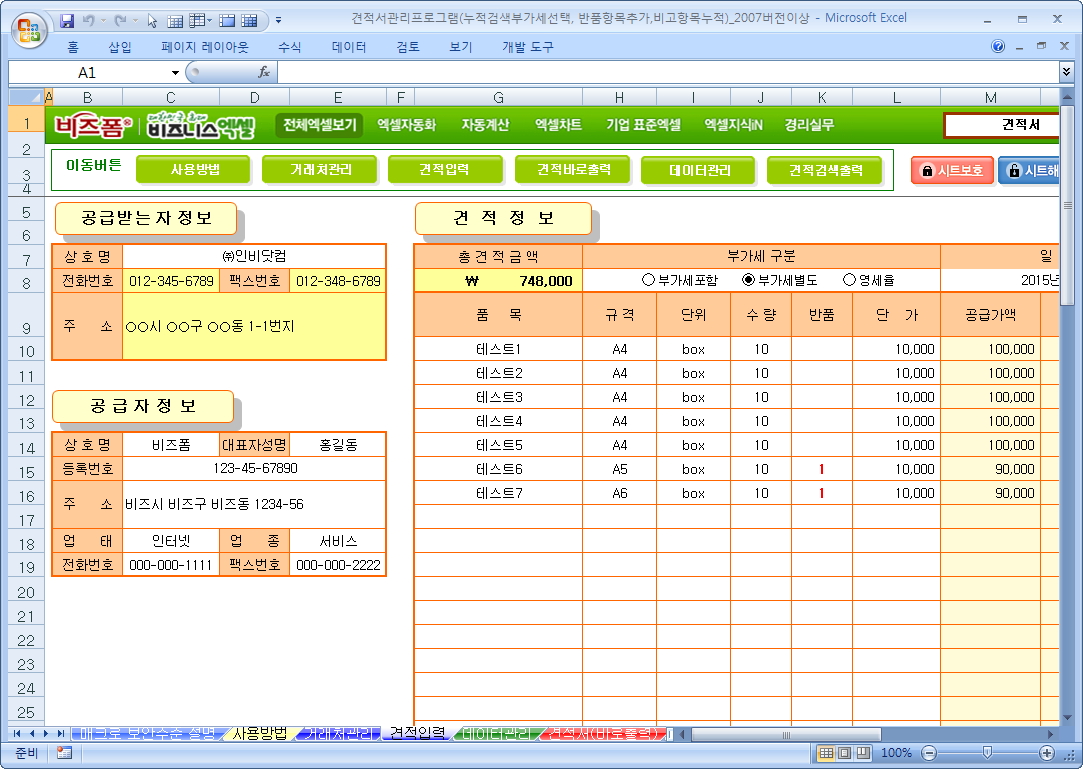Click the zoom slider handle
Viewport: 1083px width, 769px height.
987,753
